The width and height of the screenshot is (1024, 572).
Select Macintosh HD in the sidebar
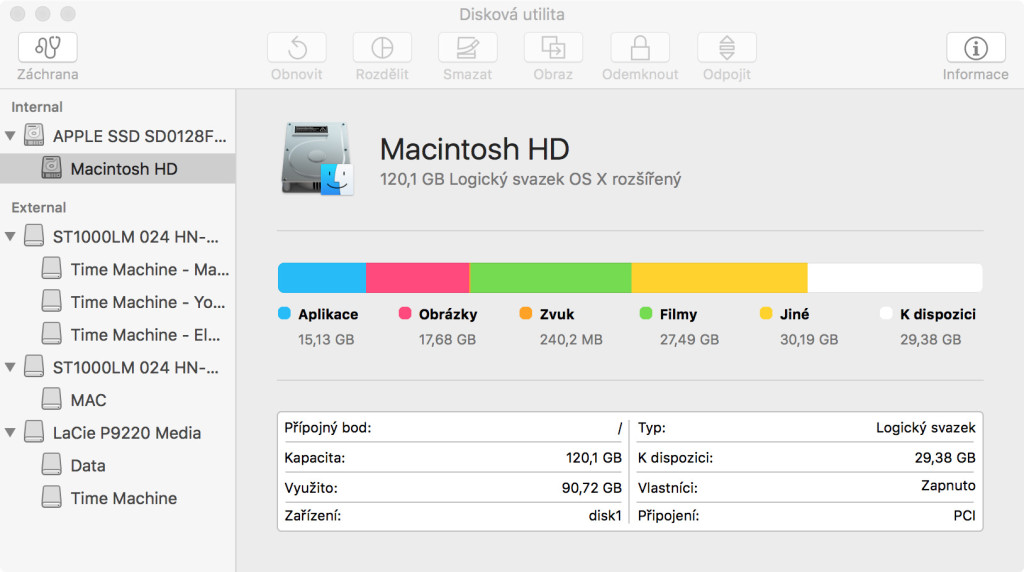(x=118, y=168)
